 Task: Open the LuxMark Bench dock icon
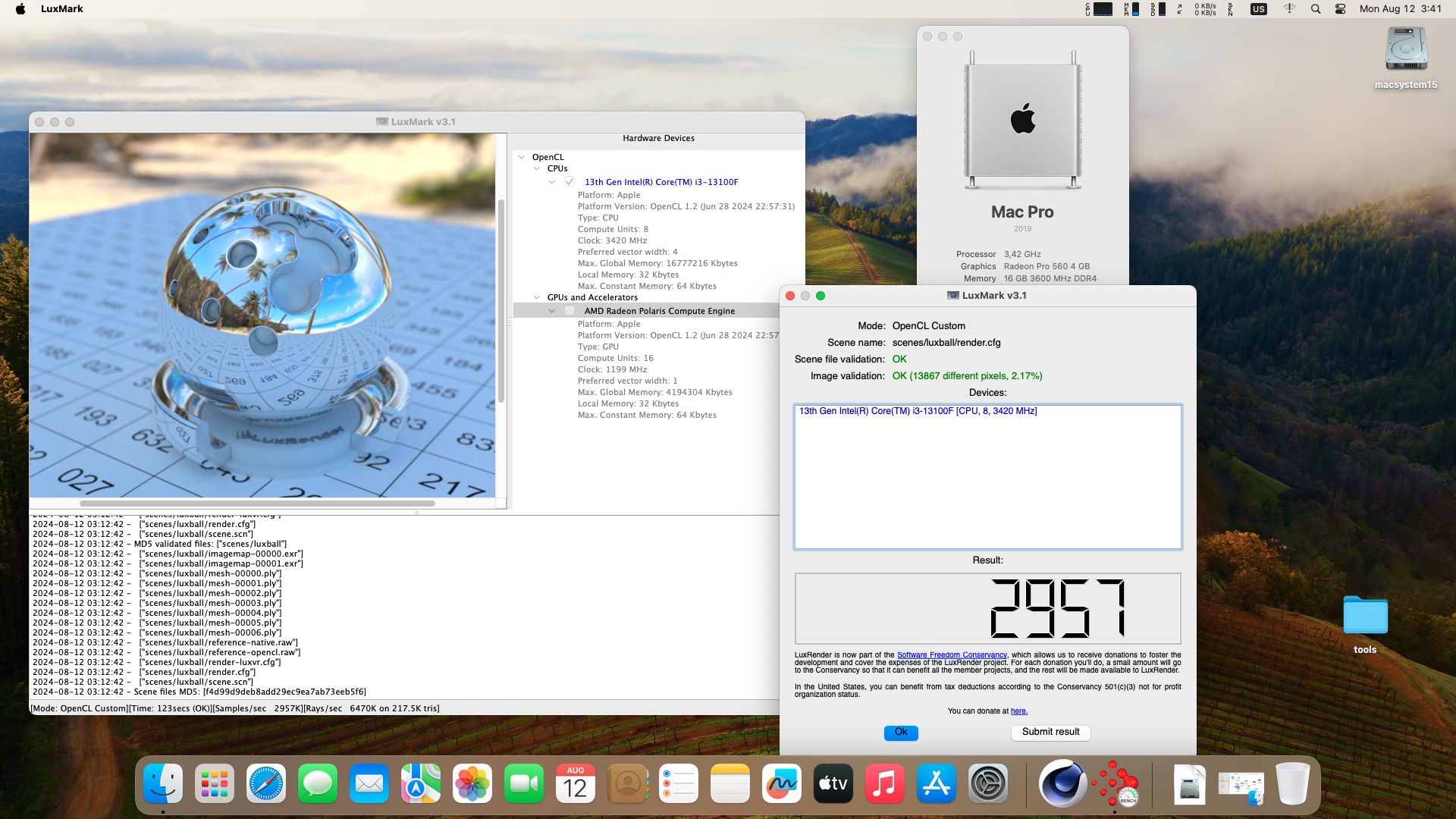click(x=1115, y=784)
